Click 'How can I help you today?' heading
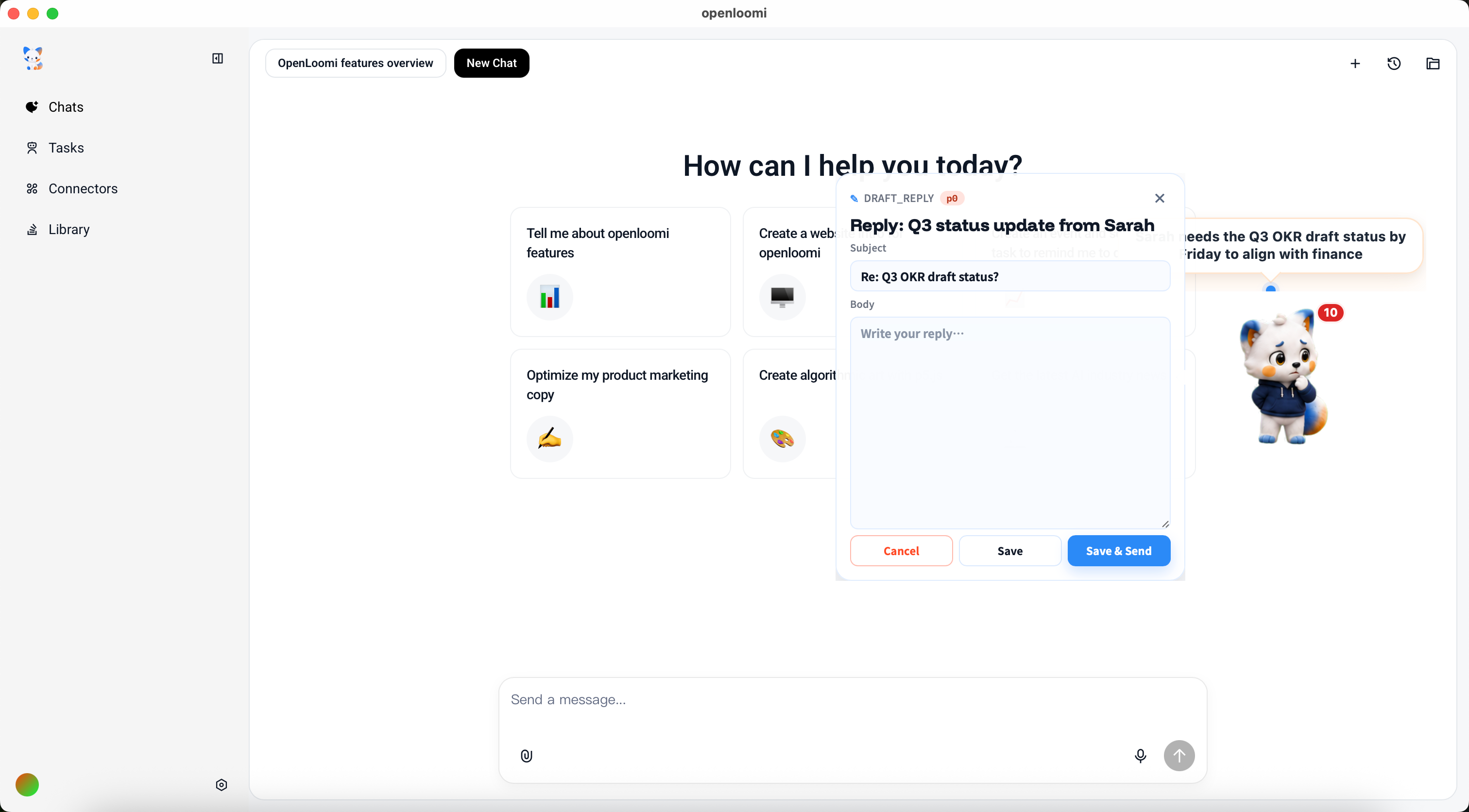Image resolution: width=1469 pixels, height=812 pixels. pyautogui.click(x=853, y=166)
